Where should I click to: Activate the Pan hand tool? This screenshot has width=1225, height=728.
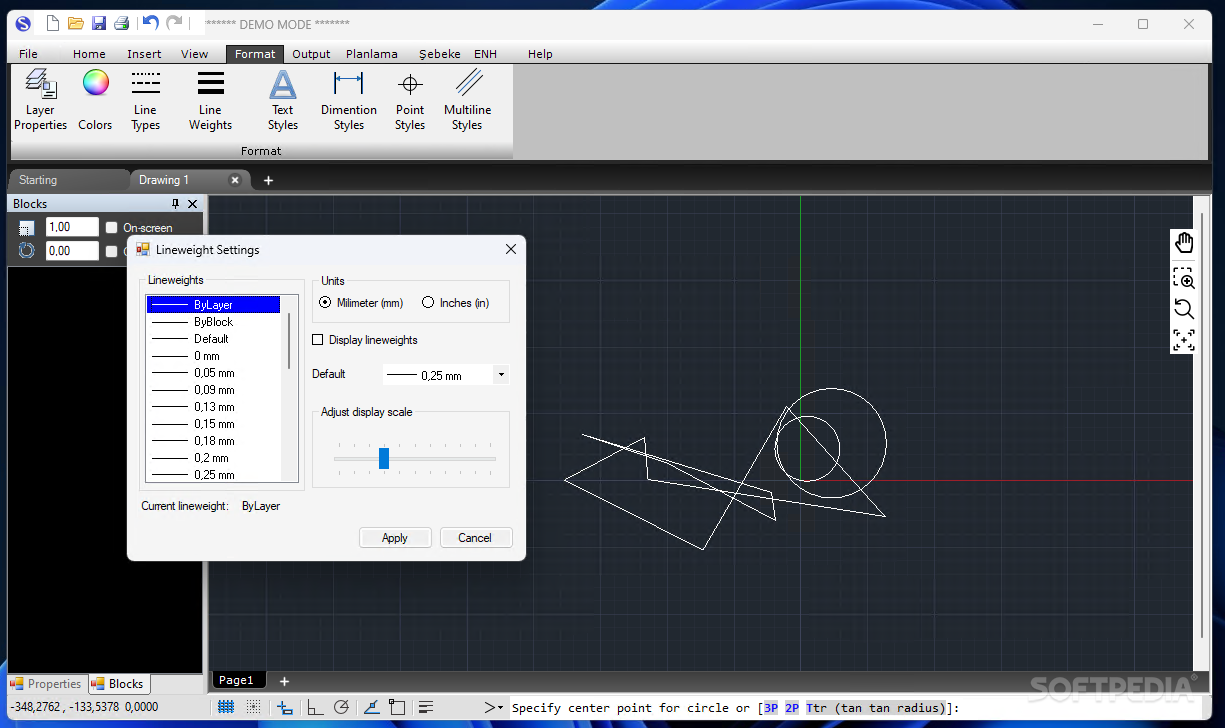(1184, 243)
